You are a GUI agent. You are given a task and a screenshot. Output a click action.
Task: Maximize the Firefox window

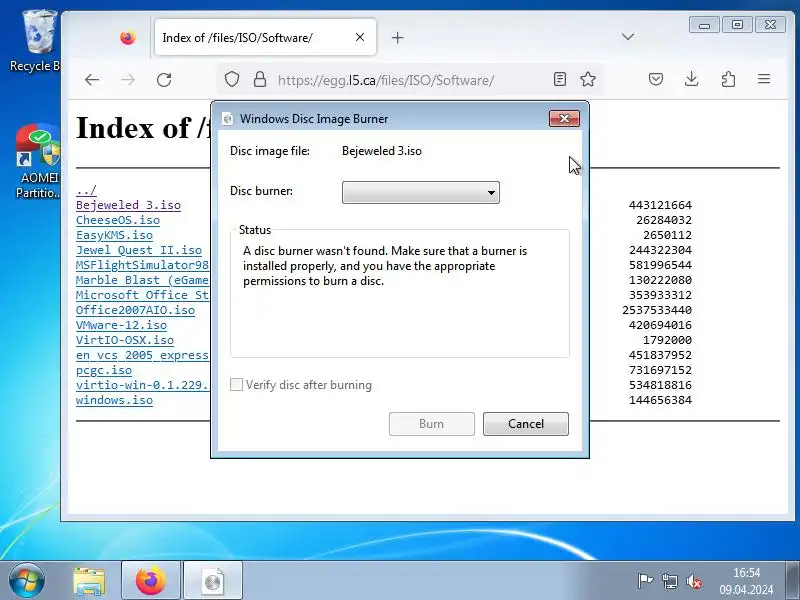(x=737, y=24)
